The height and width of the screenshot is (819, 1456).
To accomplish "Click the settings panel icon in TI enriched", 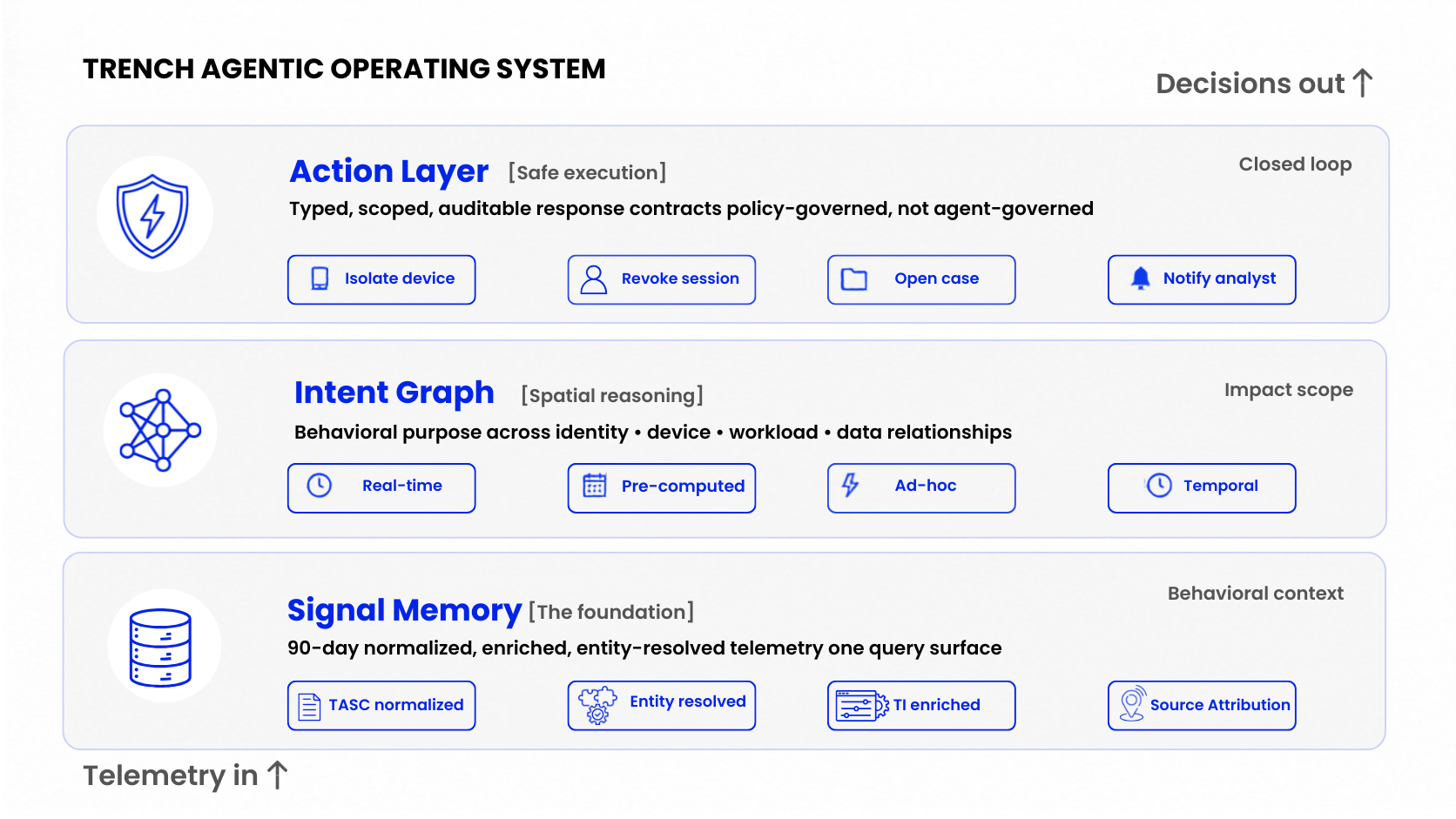I will coord(862,706).
